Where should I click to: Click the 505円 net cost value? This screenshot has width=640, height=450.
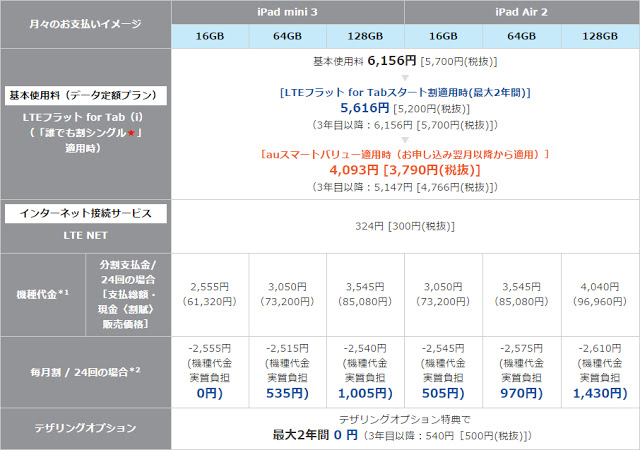pyautogui.click(x=443, y=393)
